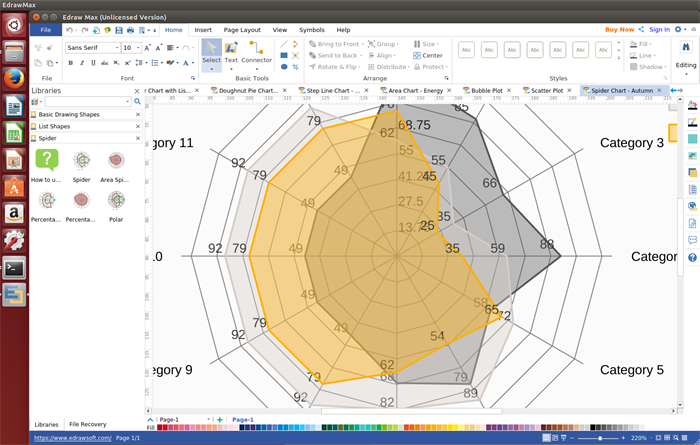Click the Center alignment icon in Arrange

tap(427, 55)
